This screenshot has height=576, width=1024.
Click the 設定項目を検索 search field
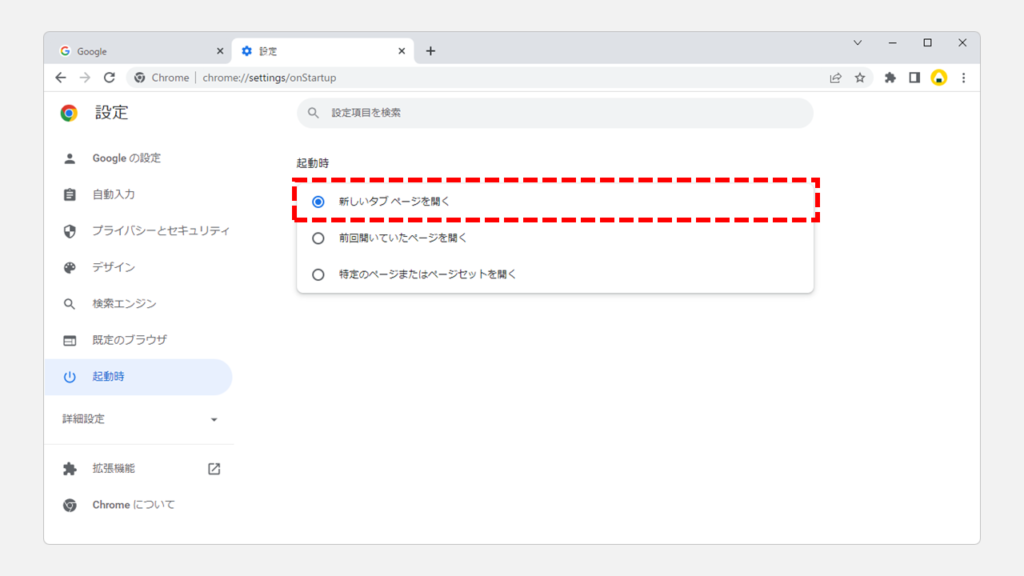click(x=560, y=113)
